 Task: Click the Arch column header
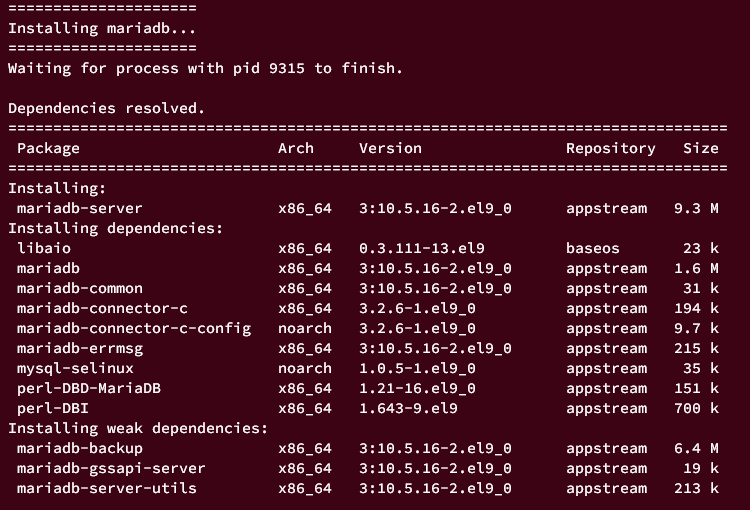click(296, 148)
